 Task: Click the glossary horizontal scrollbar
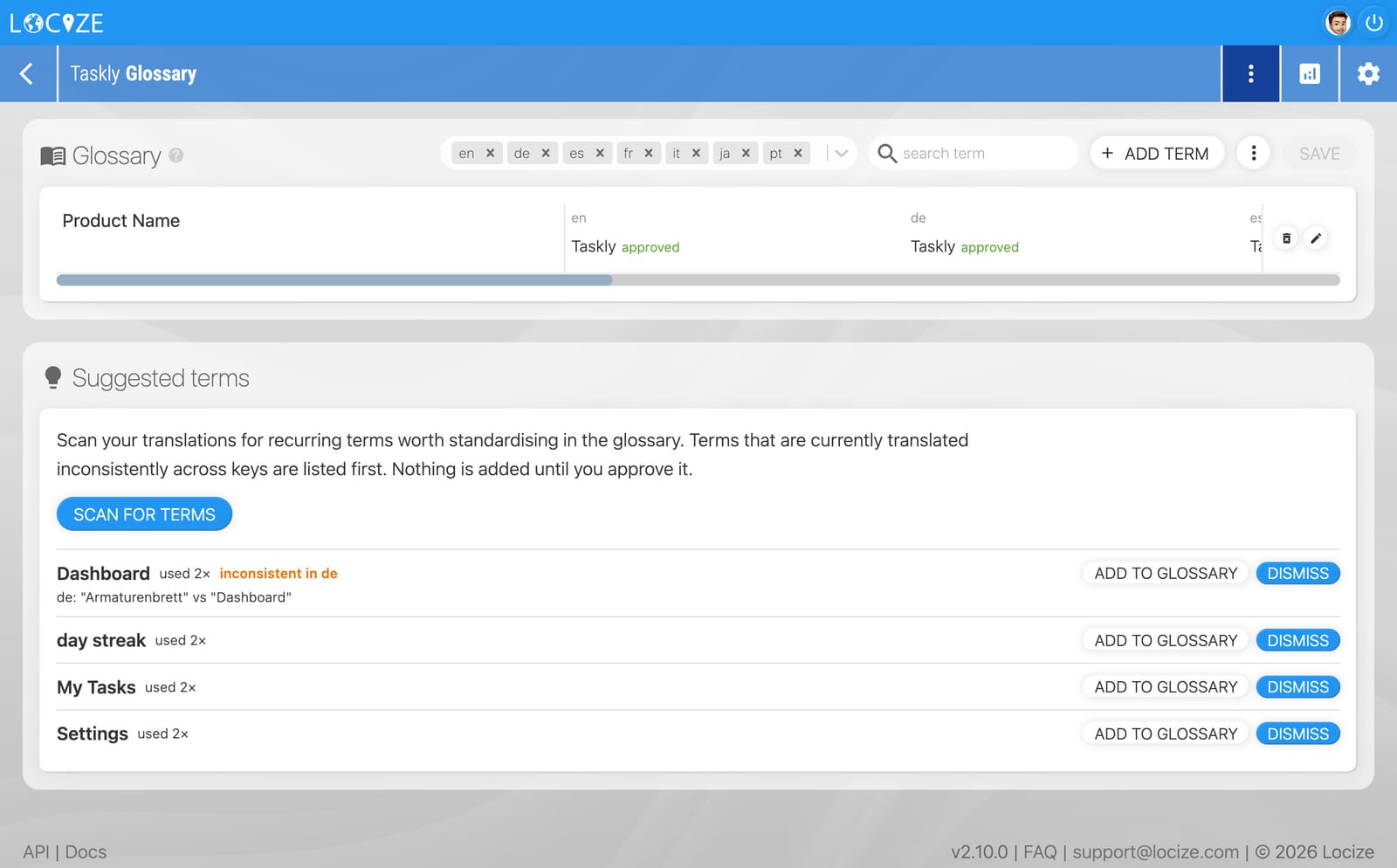point(698,280)
